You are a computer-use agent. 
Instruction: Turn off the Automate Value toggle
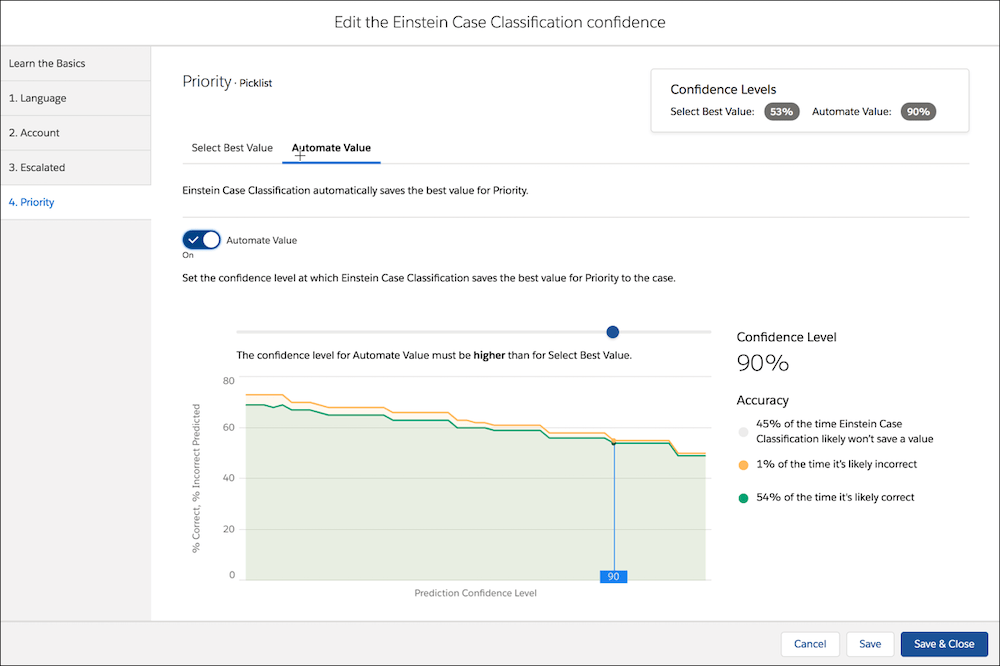click(202, 240)
